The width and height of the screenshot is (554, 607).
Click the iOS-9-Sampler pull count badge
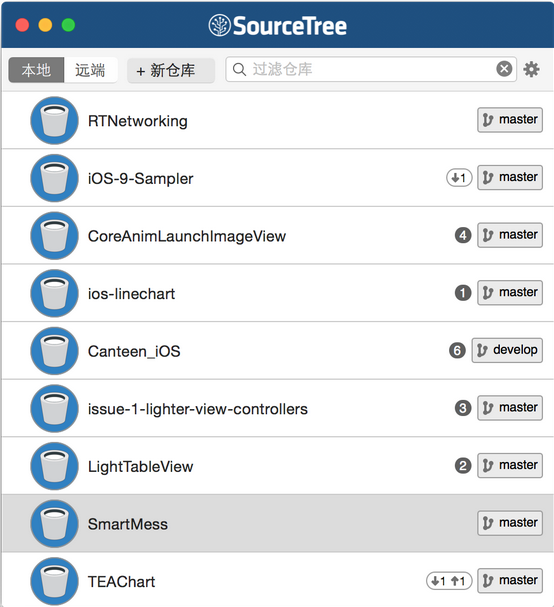(x=459, y=178)
